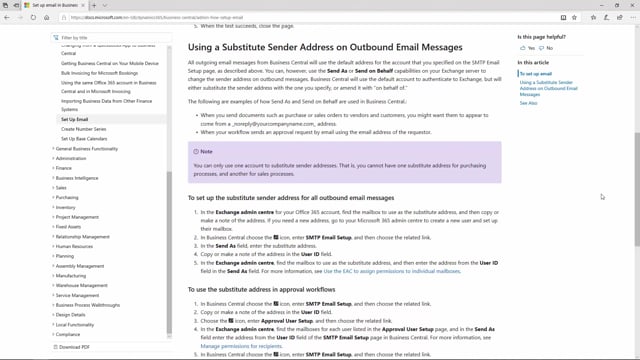The width and height of the screenshot is (640, 360).
Task: Jump to Using a Substitute Sender Address link
Action: (x=549, y=88)
